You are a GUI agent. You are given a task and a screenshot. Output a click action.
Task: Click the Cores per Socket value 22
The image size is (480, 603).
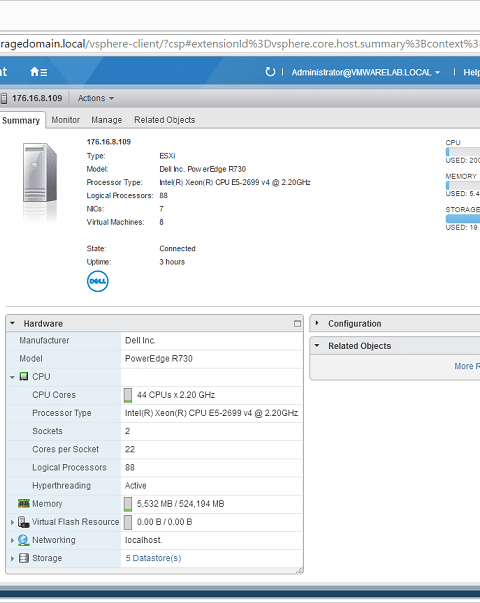(130, 449)
